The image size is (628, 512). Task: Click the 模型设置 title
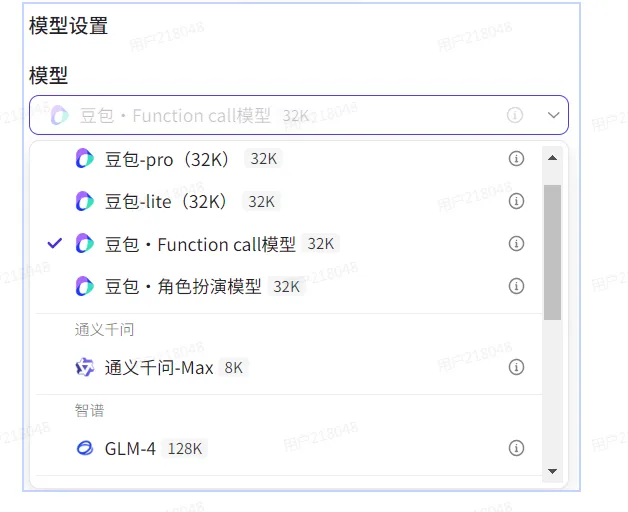click(x=68, y=26)
